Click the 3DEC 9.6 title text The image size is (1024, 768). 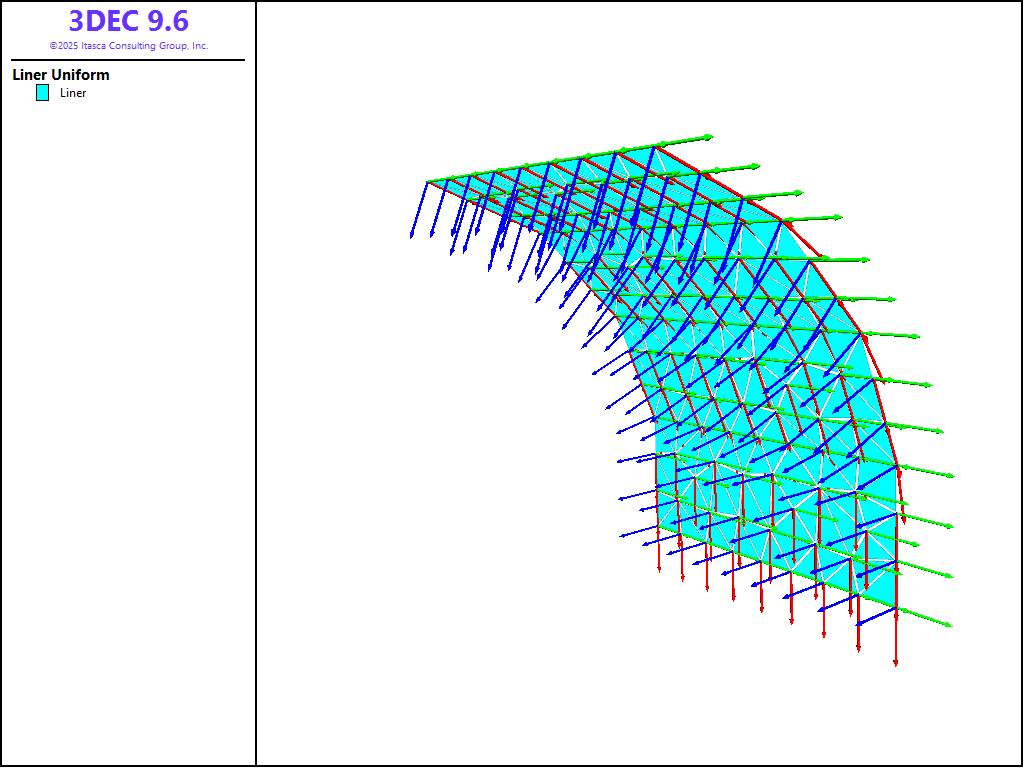click(x=128, y=21)
